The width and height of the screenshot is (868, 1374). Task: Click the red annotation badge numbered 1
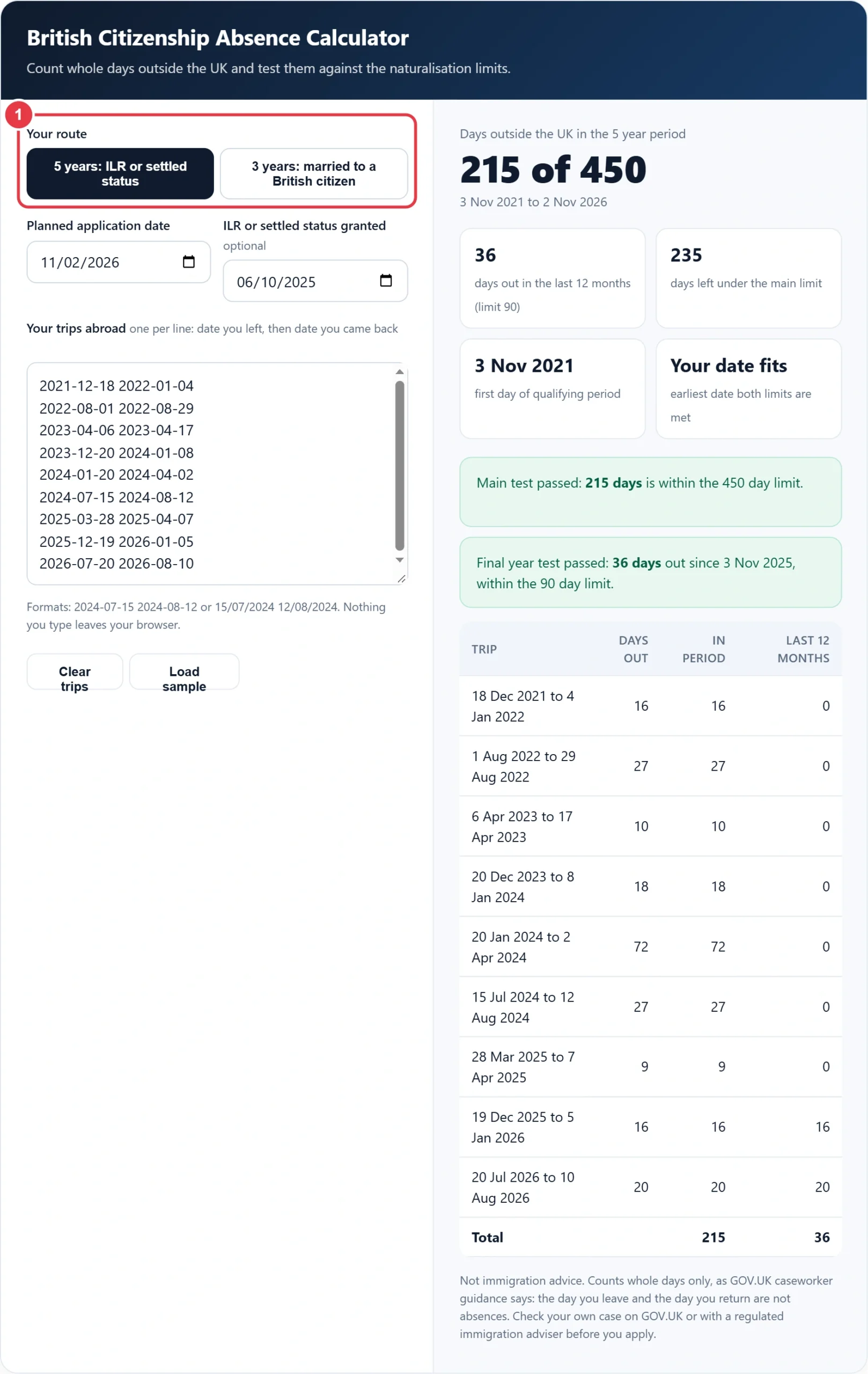pos(18,115)
